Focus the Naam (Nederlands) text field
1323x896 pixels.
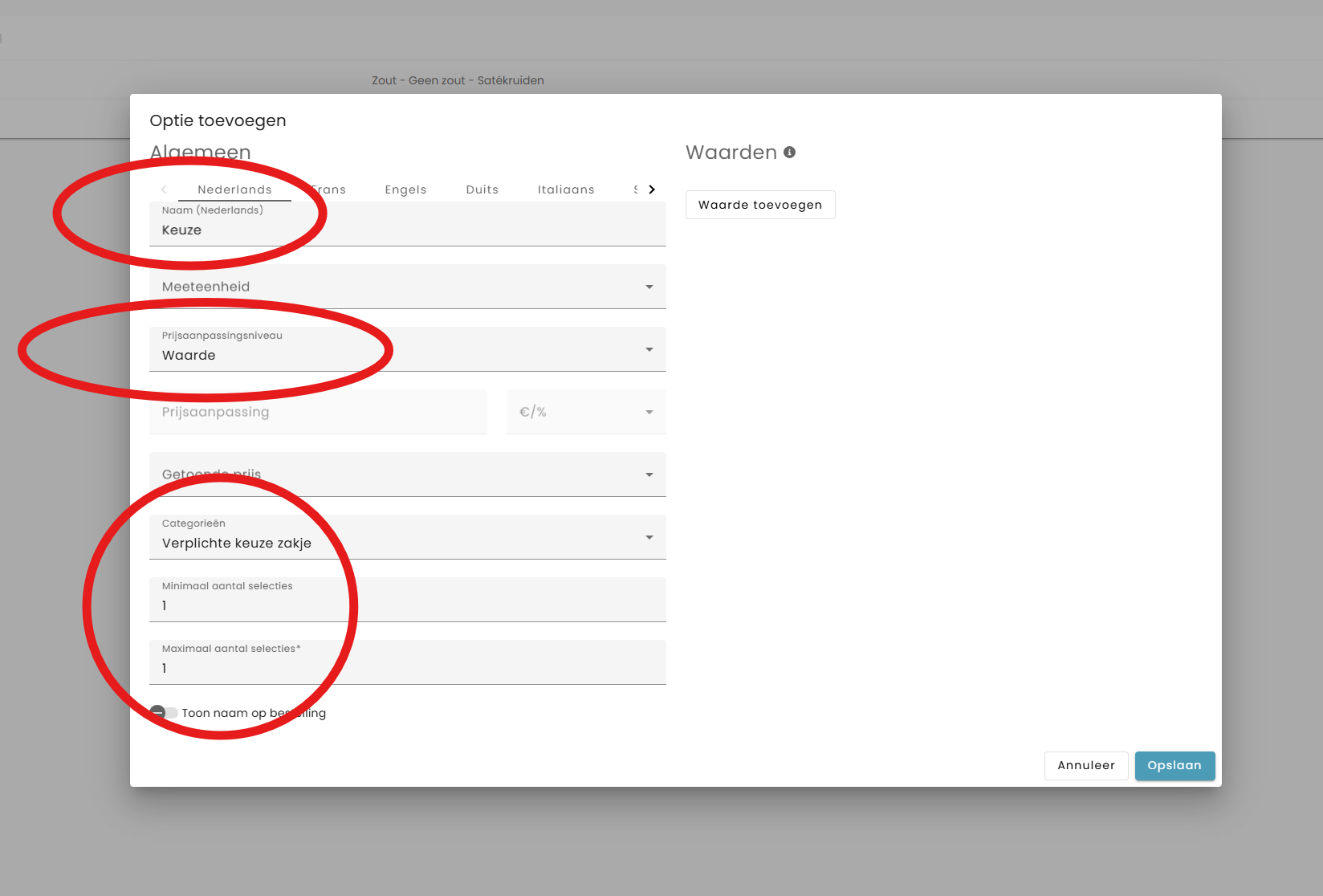click(407, 230)
